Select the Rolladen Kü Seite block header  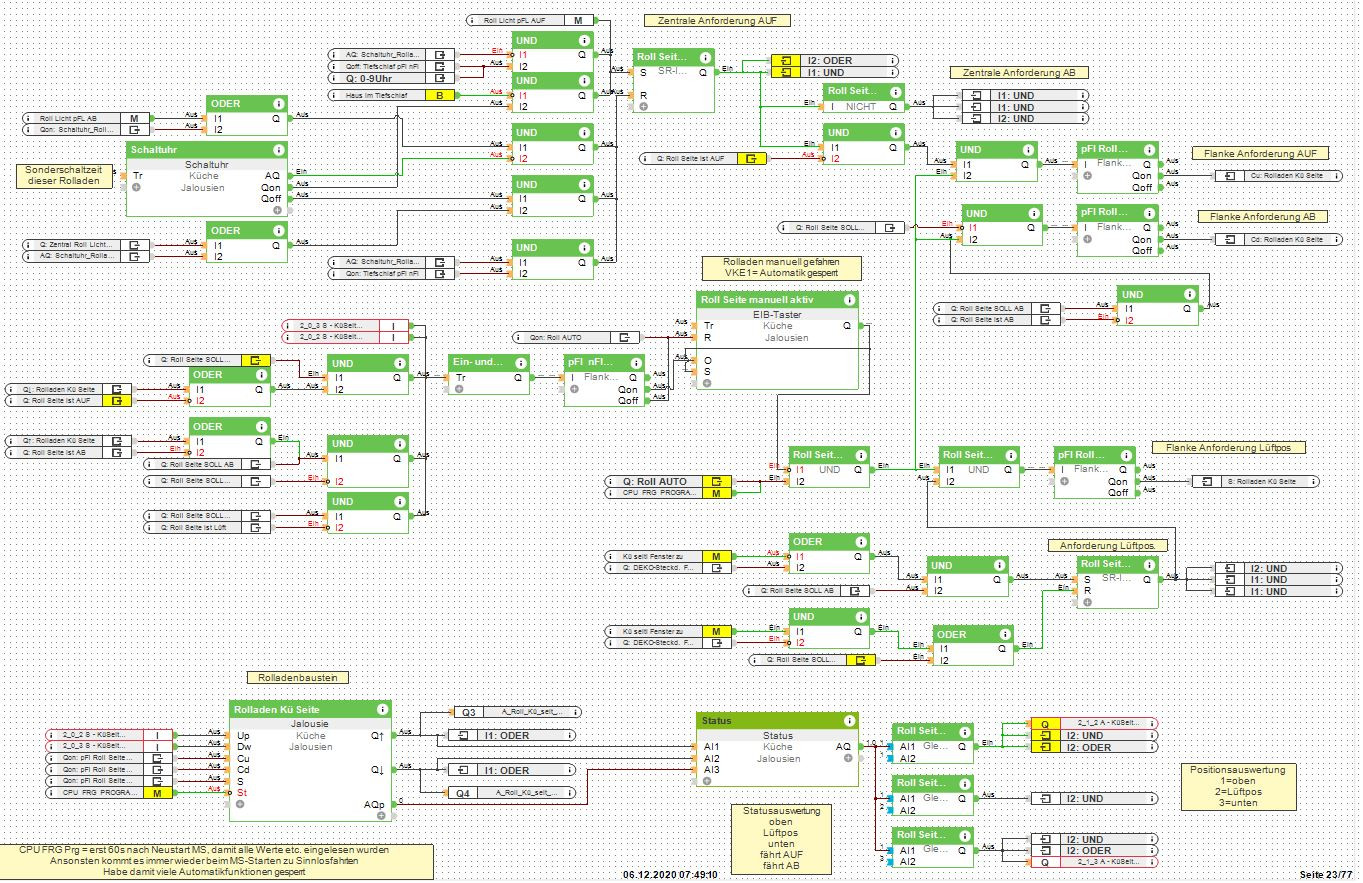(x=310, y=709)
